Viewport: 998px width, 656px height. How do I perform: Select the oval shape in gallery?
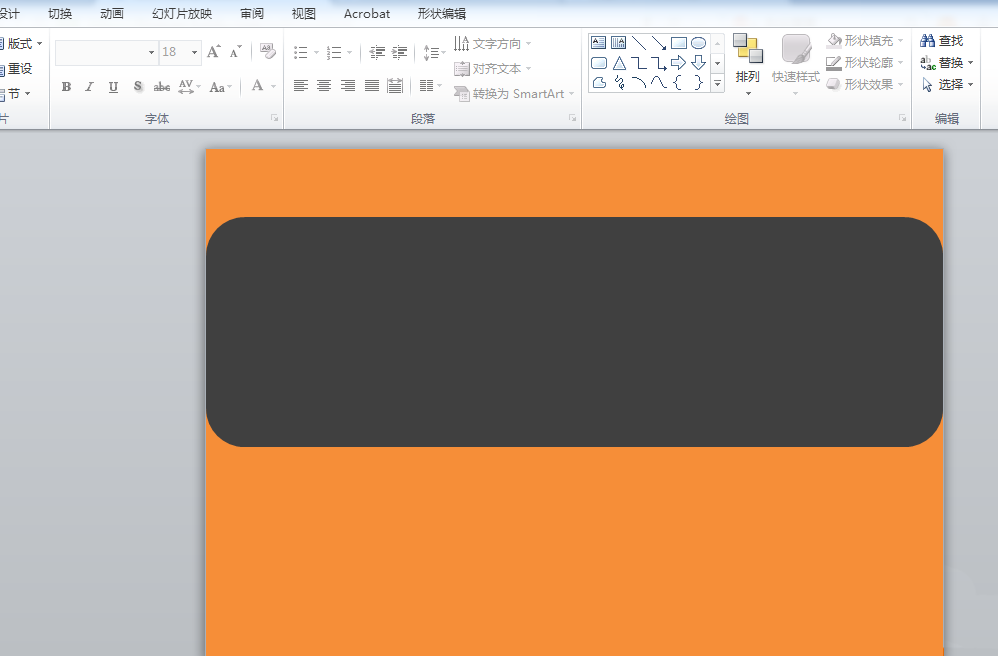(x=698, y=43)
